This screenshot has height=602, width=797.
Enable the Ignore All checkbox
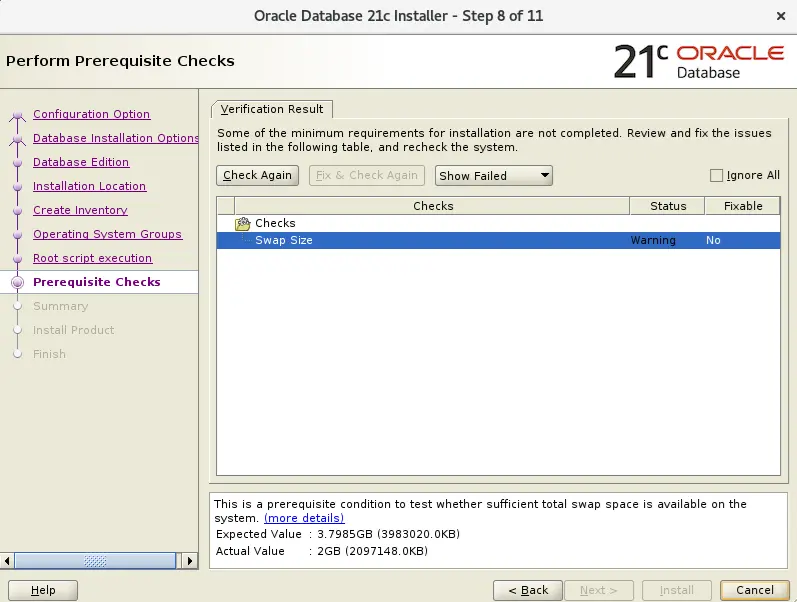pos(716,175)
